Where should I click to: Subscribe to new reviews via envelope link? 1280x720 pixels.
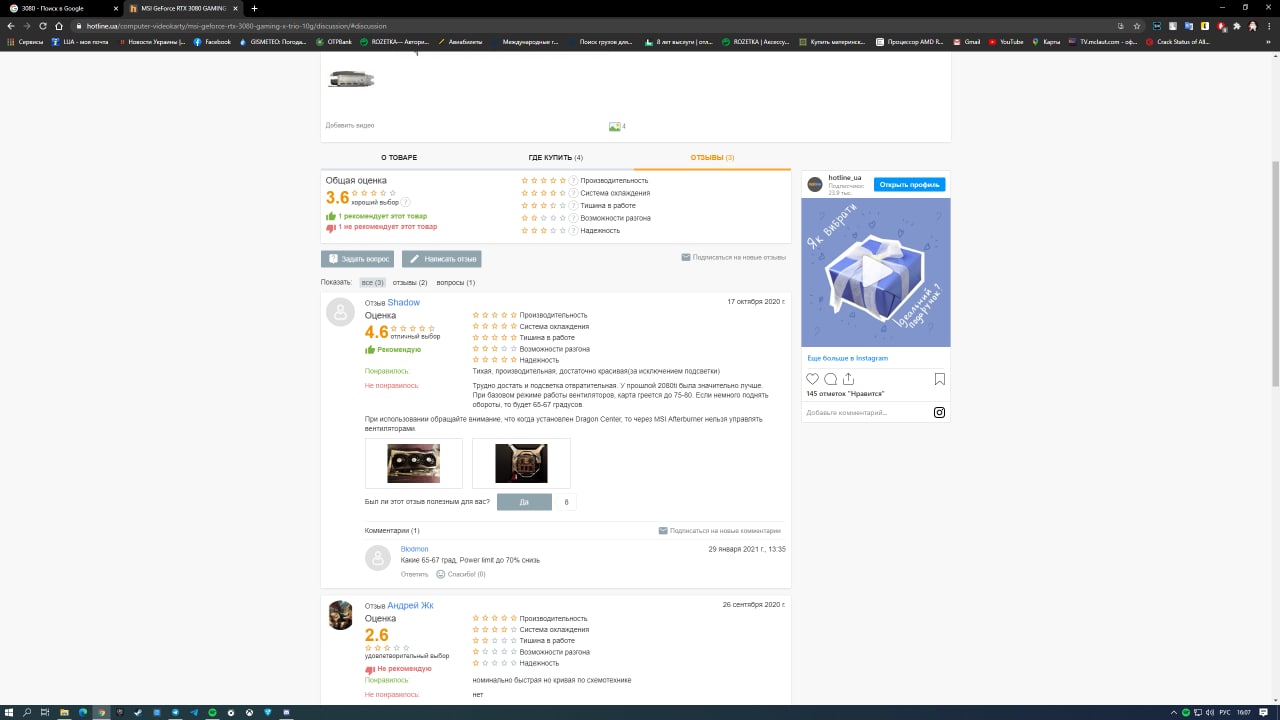click(x=733, y=257)
